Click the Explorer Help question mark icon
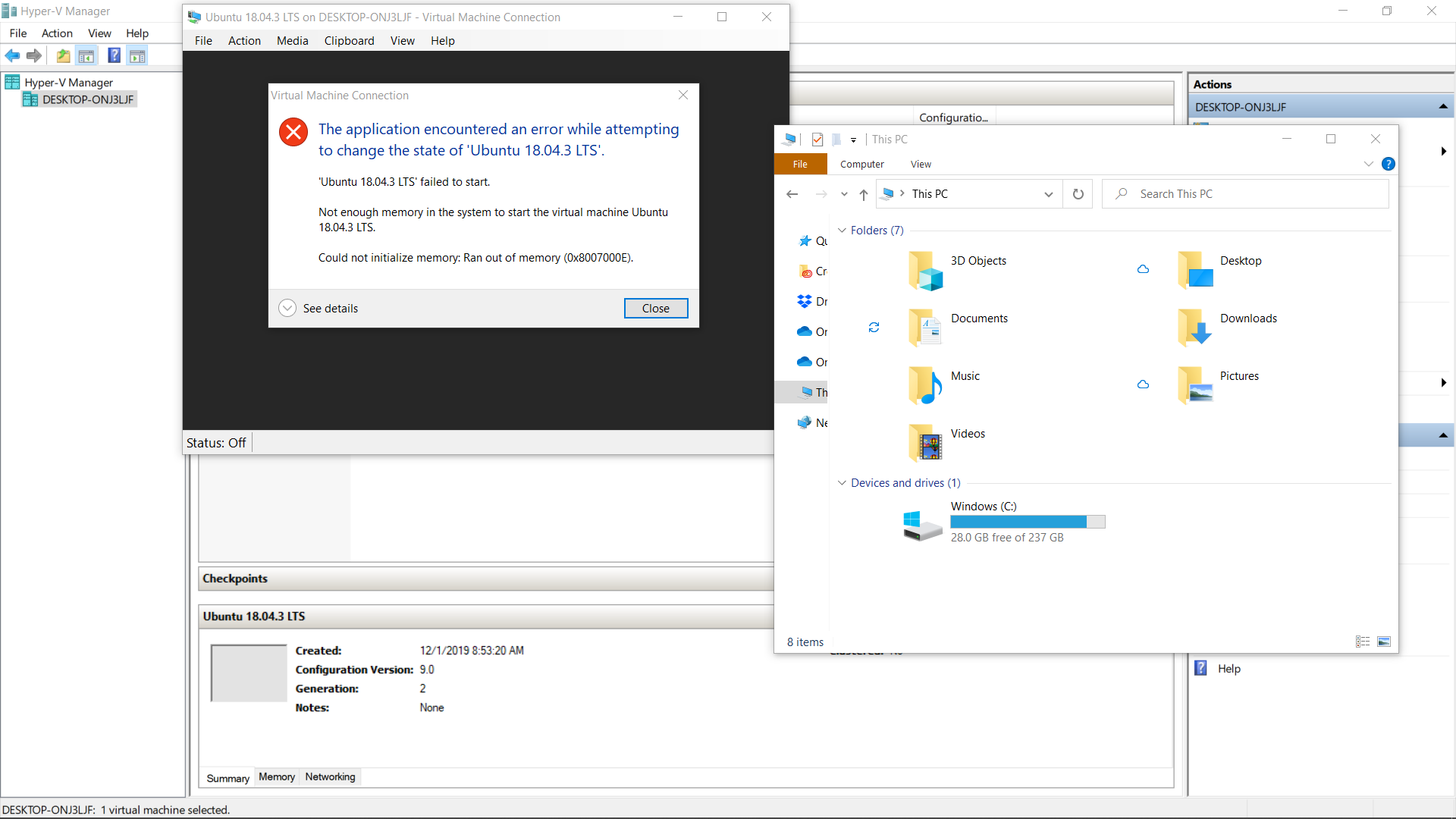Viewport: 1456px width, 819px height. coord(1388,164)
